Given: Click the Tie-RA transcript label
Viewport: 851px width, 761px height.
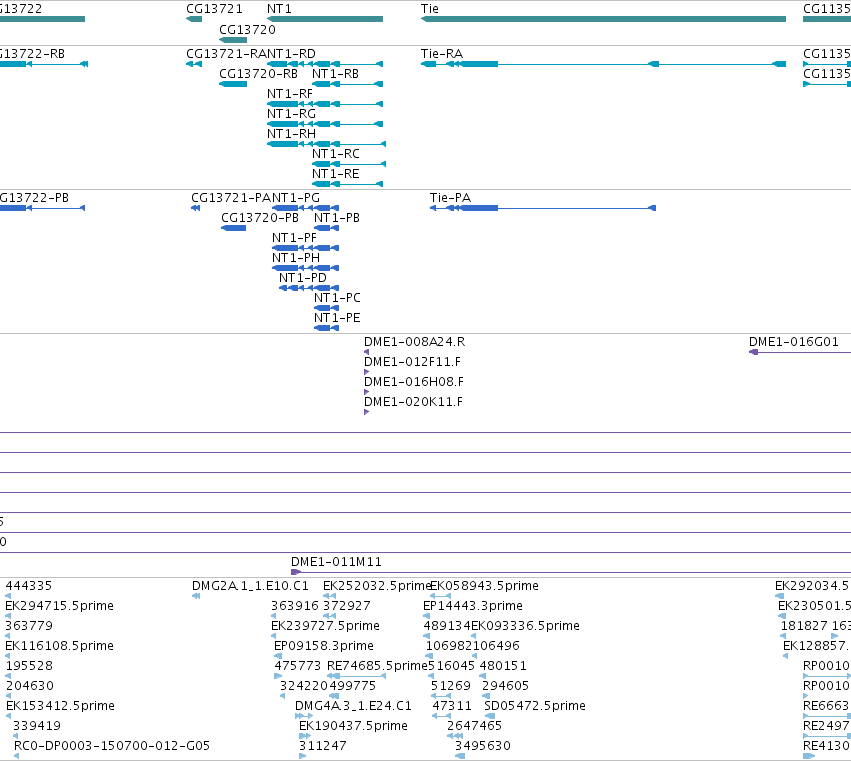Looking at the screenshot, I should 442,54.
